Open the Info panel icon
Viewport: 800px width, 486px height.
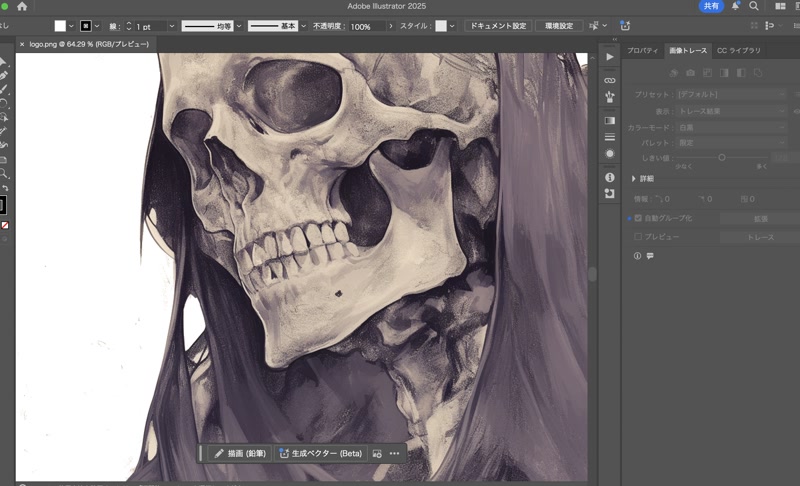point(610,177)
